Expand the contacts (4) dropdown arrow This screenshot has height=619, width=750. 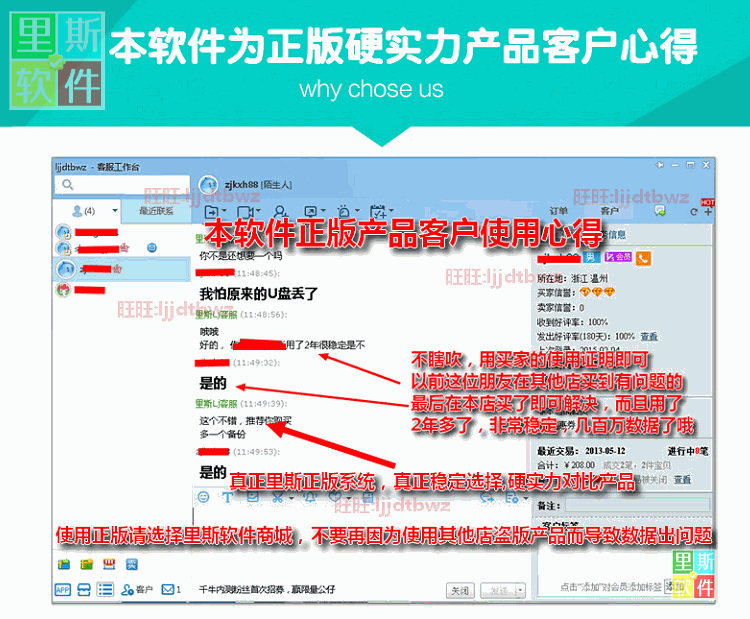(x=115, y=210)
